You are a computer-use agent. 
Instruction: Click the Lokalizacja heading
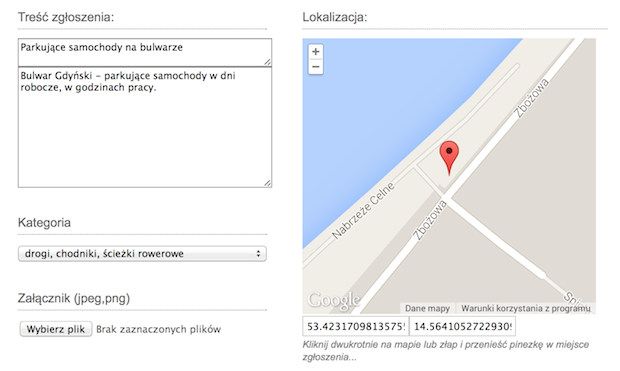pyautogui.click(x=335, y=17)
